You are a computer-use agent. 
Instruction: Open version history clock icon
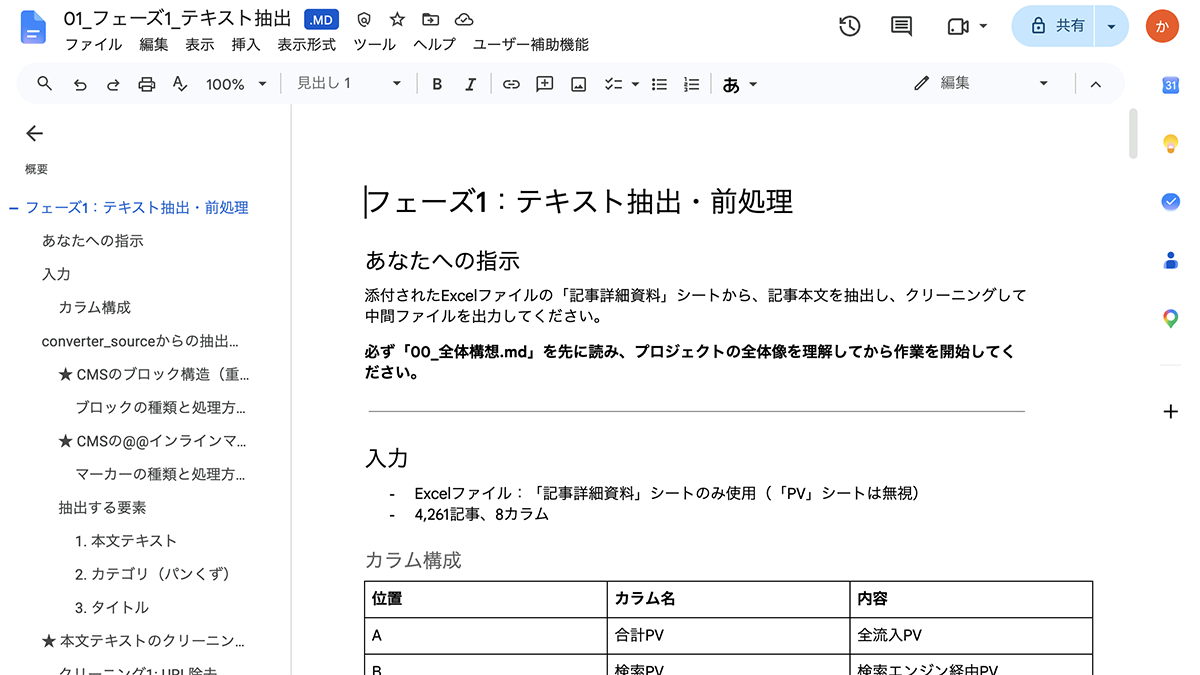click(849, 26)
